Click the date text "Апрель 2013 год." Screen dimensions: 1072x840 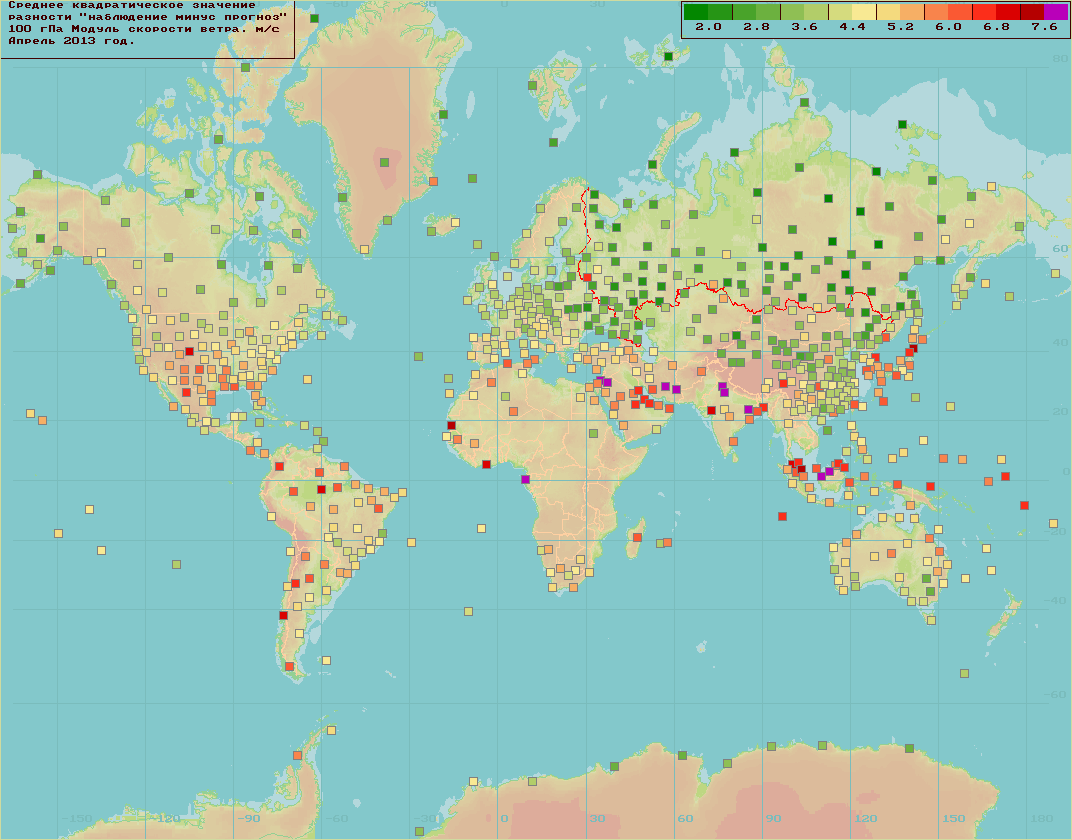click(x=71, y=41)
